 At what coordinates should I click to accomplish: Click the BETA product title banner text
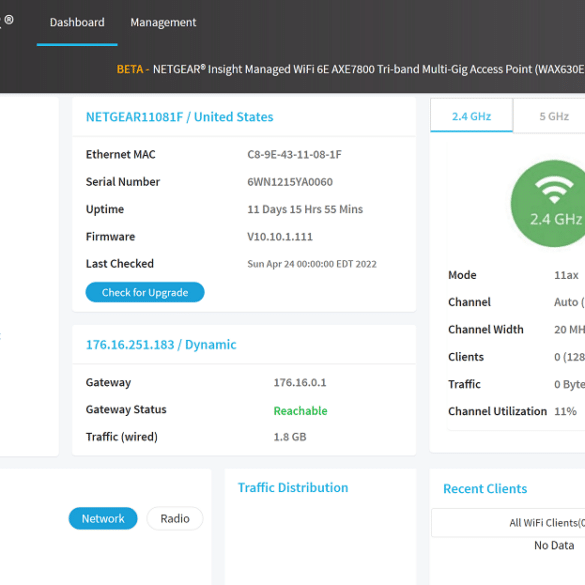tap(350, 69)
